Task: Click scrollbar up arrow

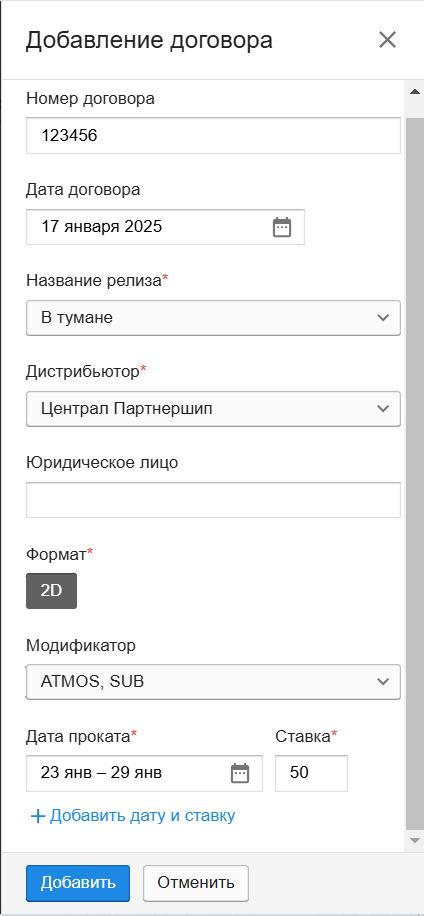Action: [x=415, y=92]
